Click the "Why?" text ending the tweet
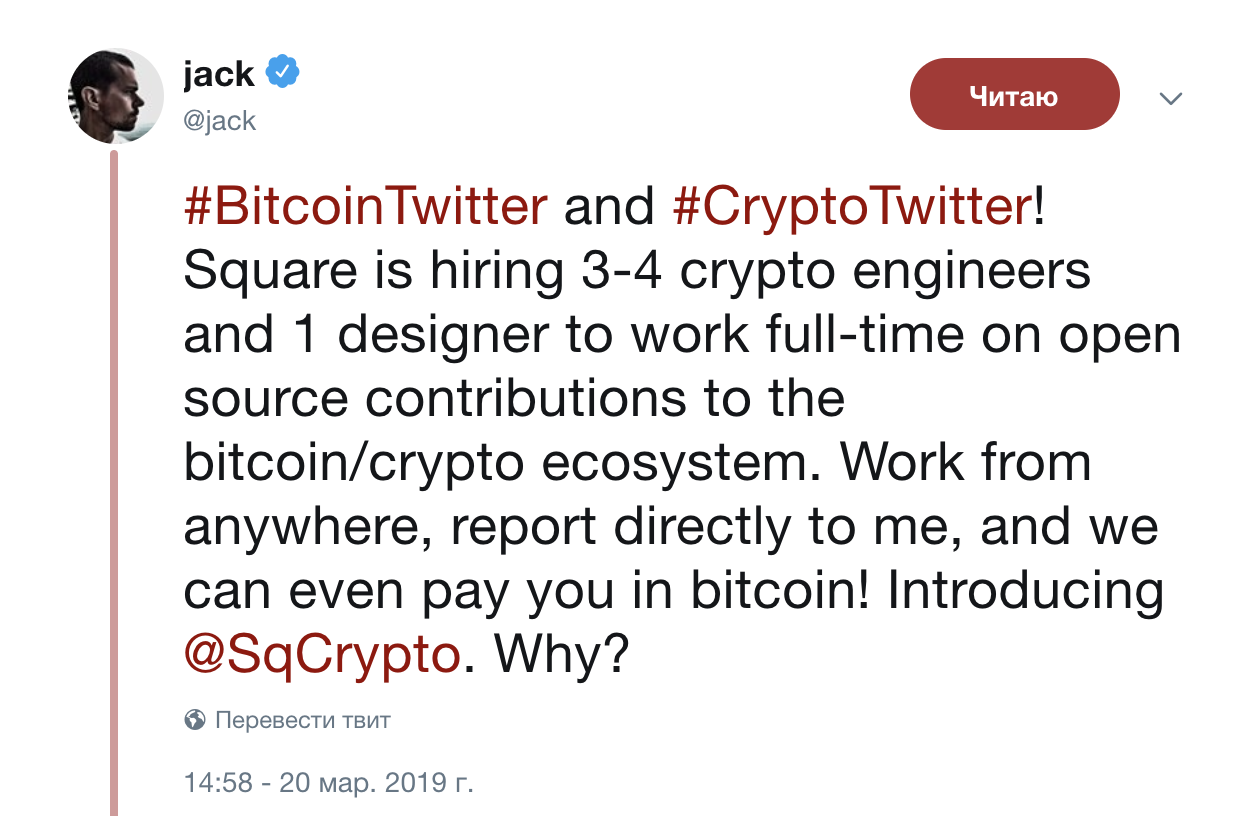 (x=561, y=654)
